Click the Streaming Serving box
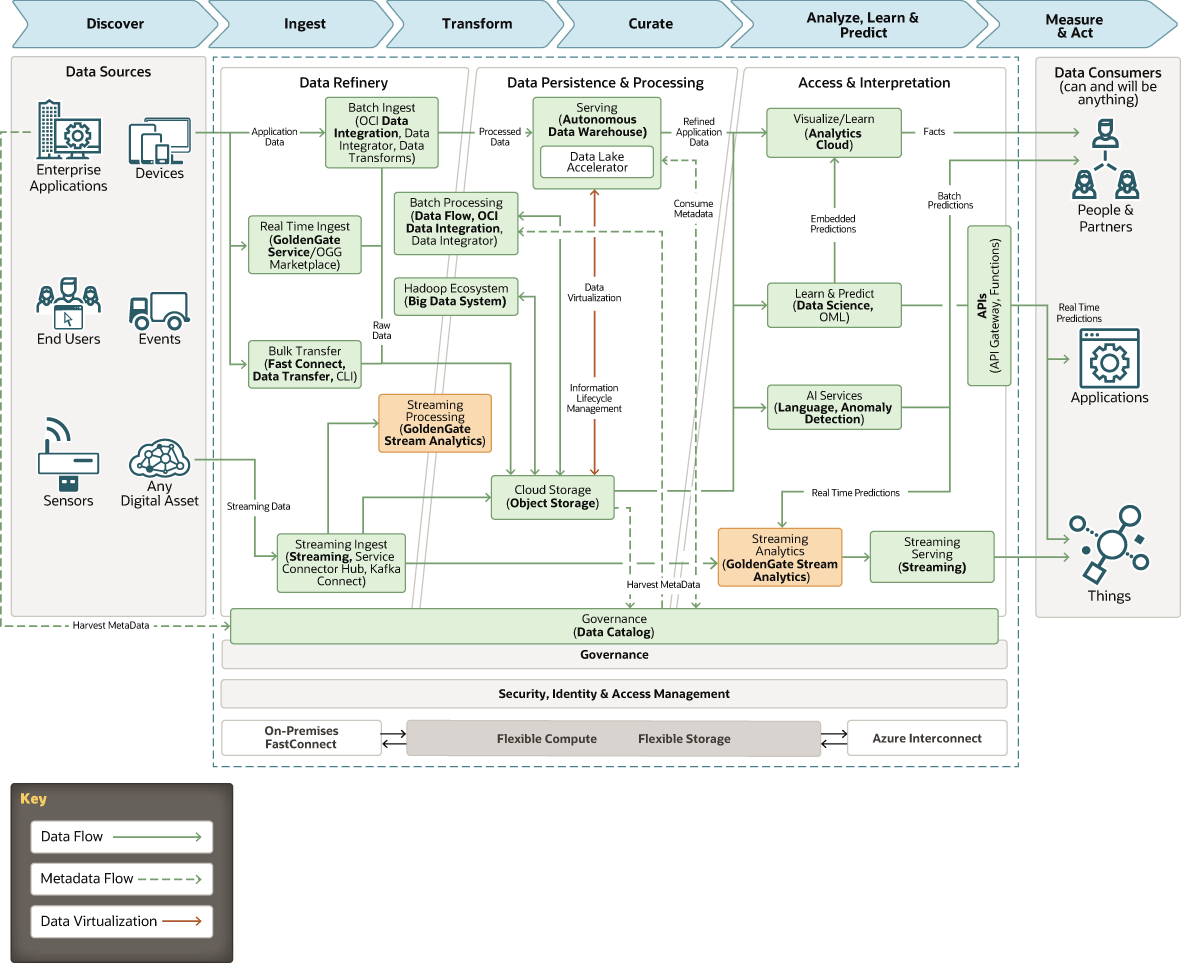This screenshot has width=1181, height=963. click(x=932, y=556)
